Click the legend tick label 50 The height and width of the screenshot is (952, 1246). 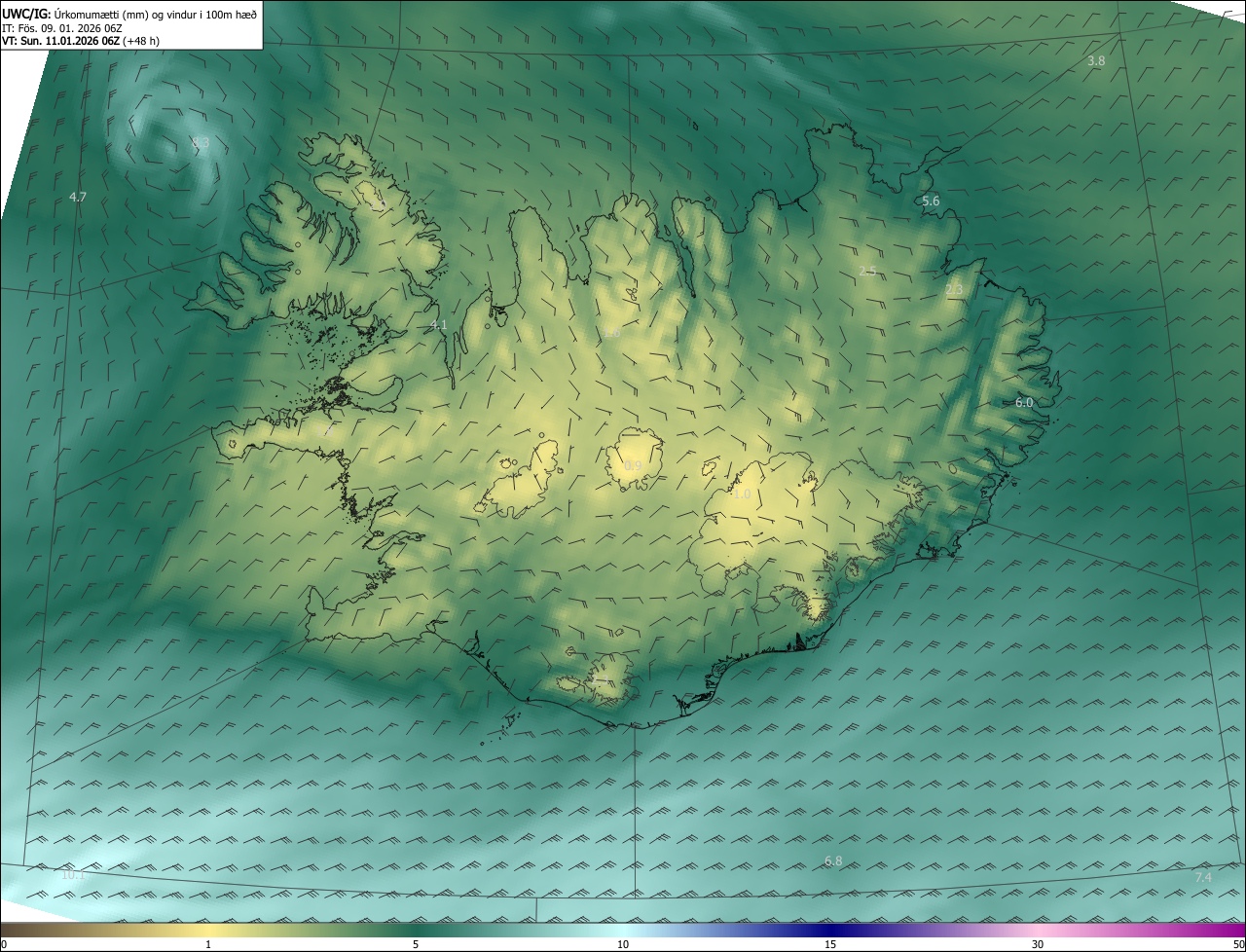tap(1238, 945)
